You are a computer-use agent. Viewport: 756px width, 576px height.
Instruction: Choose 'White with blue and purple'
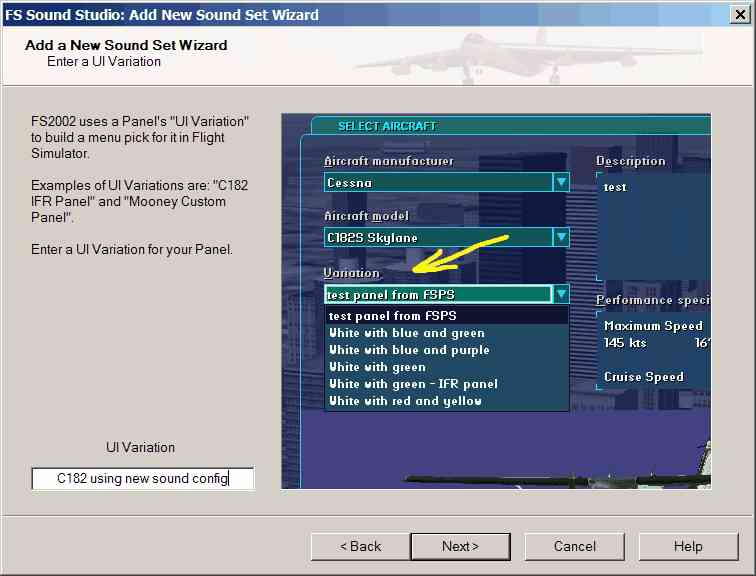pyautogui.click(x=447, y=350)
